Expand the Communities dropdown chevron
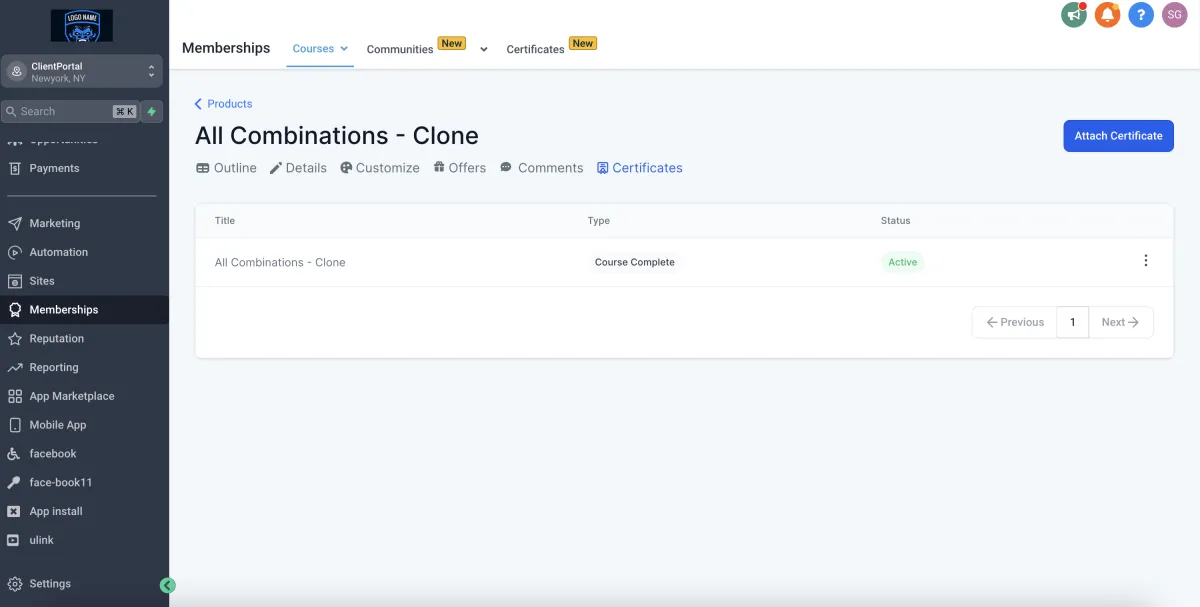 click(x=484, y=49)
